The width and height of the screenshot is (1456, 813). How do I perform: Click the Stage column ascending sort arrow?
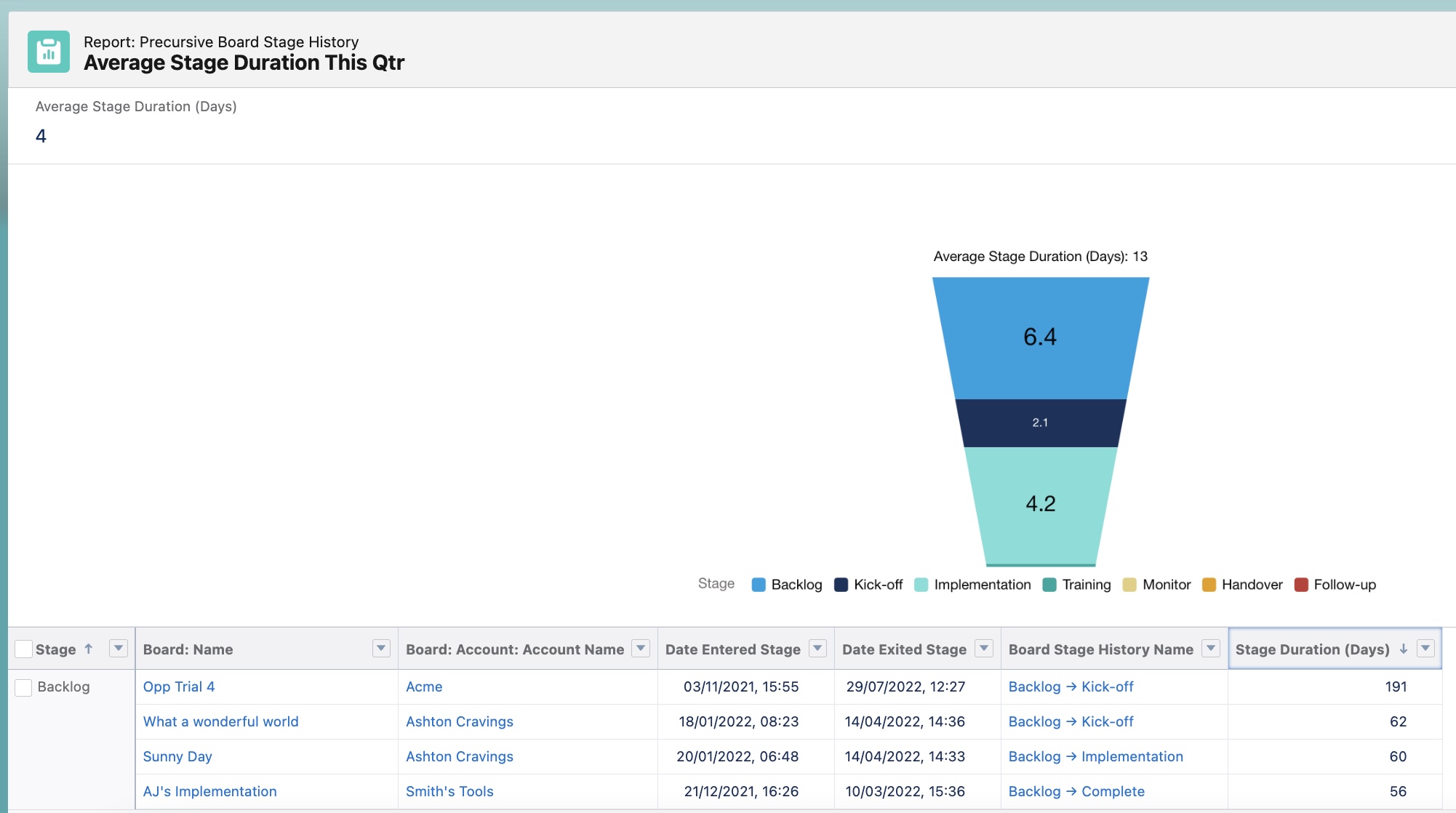[x=89, y=649]
